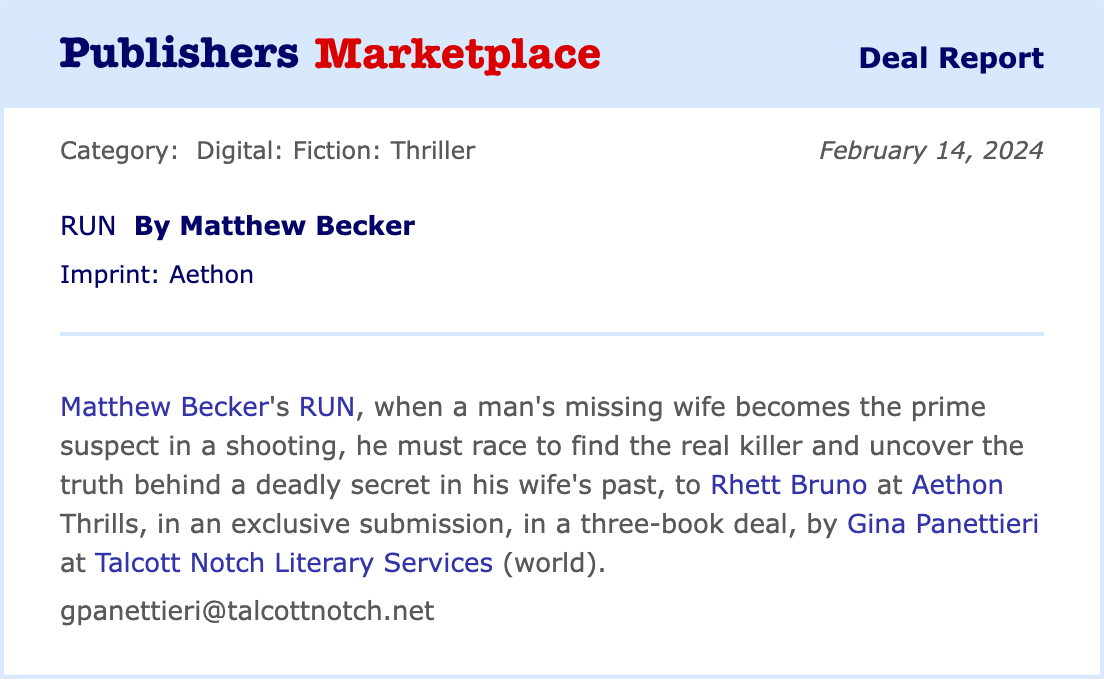Open Talcott Notch Literary Services link
1104x680 pixels.
294,563
